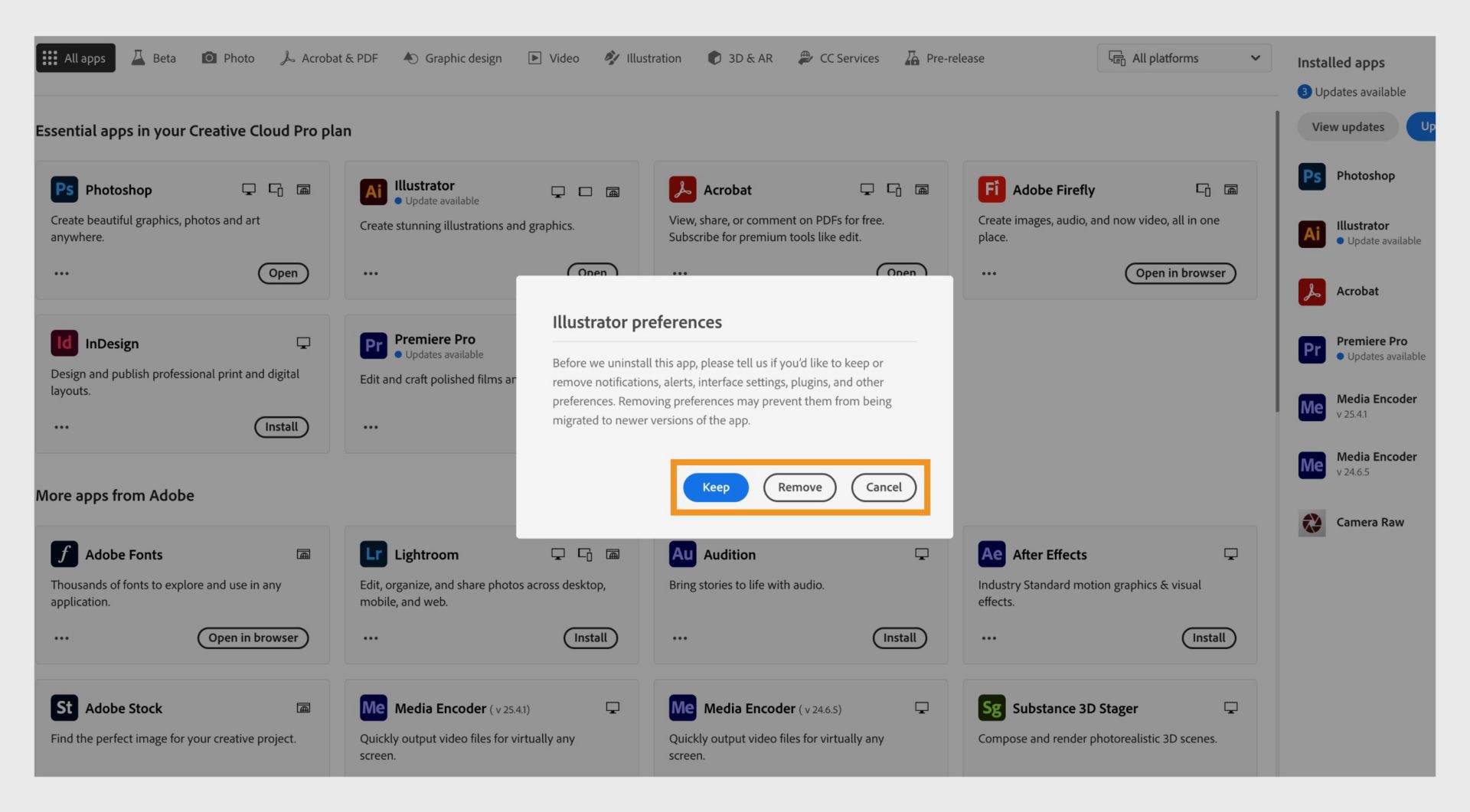
Task: Click Keep in the Illustrator preferences dialog
Action: click(715, 487)
